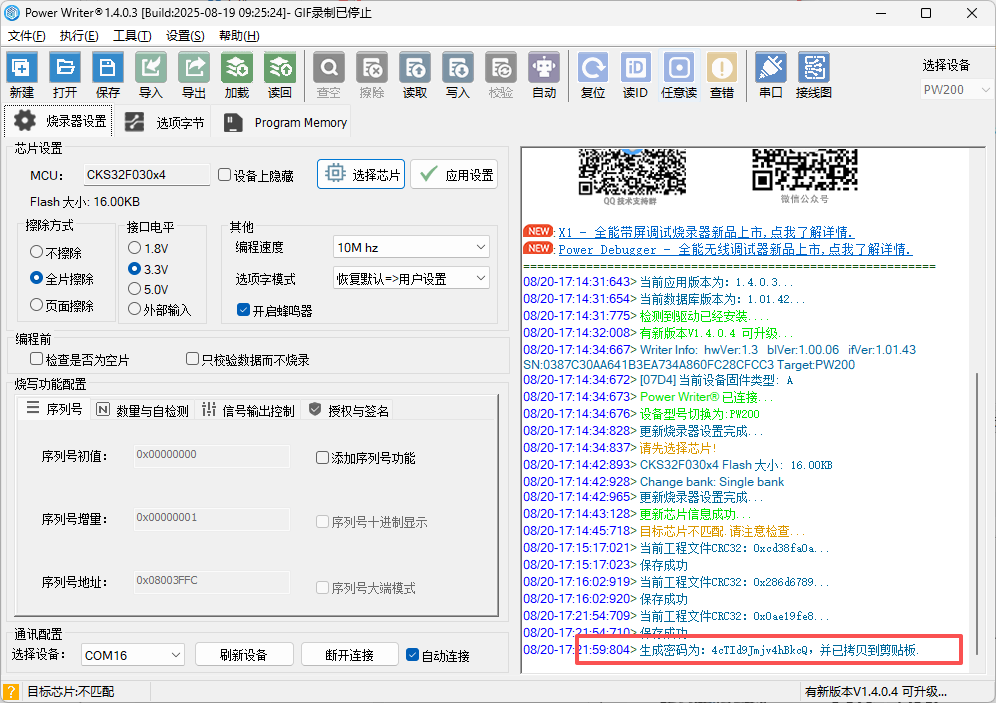996x703 pixels.
Task: Open the 信号输出控制 tab
Action: coord(248,410)
